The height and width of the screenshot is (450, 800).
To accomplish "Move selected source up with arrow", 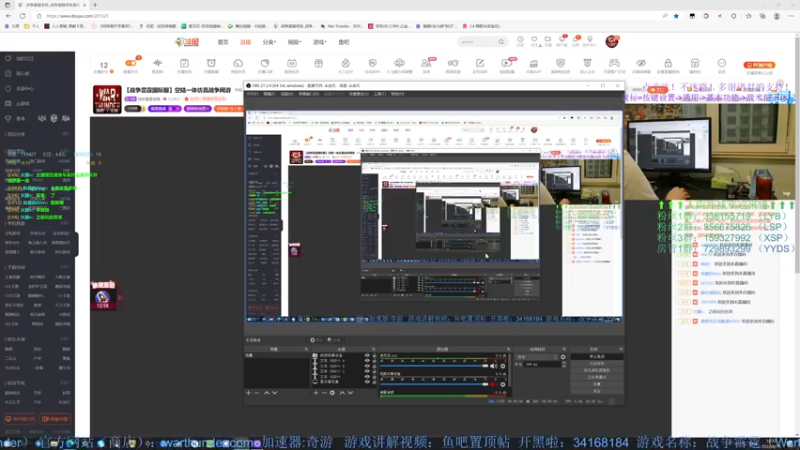I will click(x=342, y=393).
